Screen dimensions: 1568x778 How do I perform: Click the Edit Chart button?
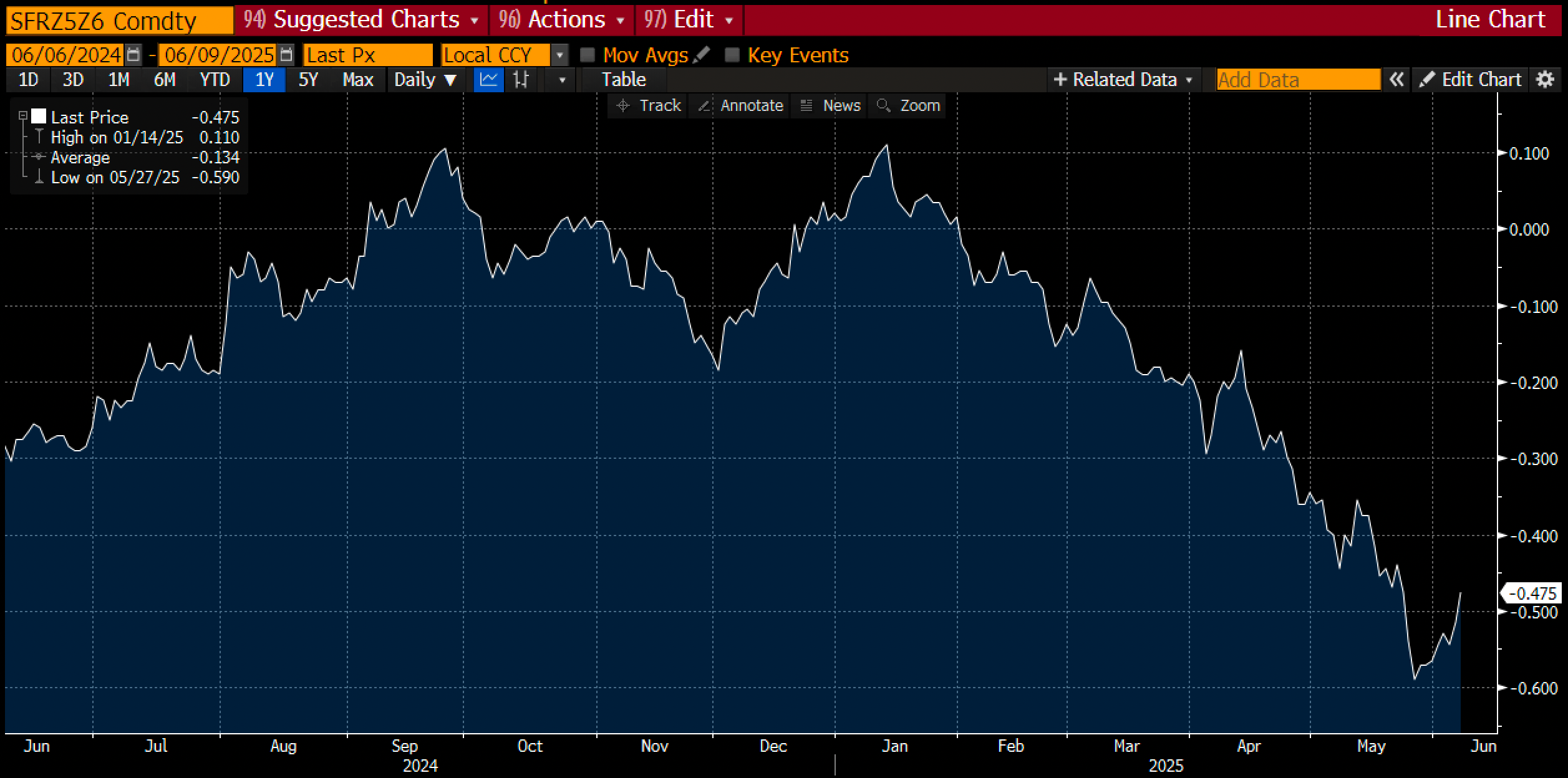pos(1471,80)
